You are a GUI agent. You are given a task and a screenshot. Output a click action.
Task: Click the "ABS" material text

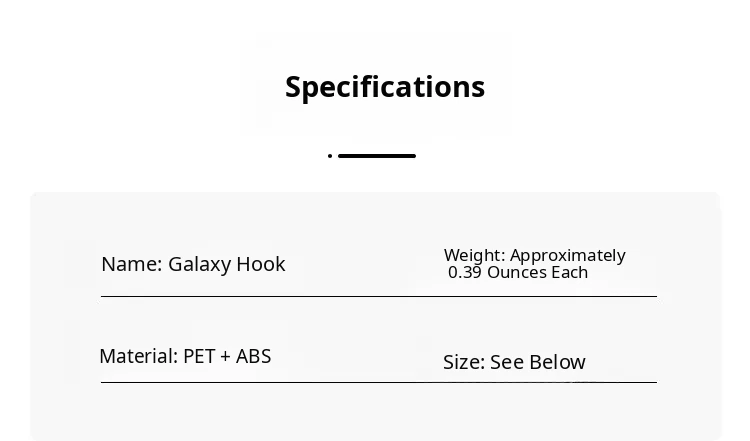(254, 356)
